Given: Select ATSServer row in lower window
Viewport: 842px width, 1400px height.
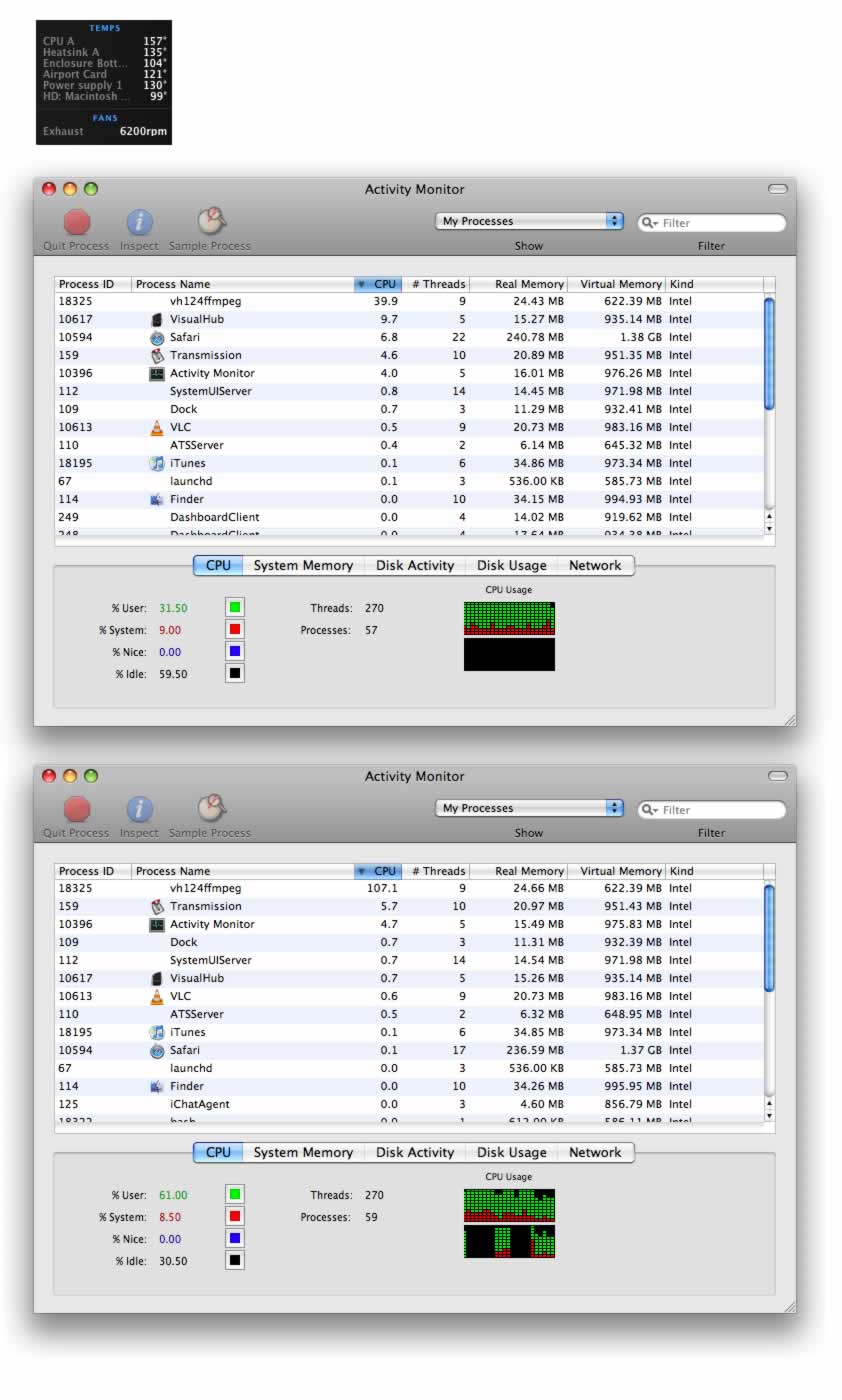Looking at the screenshot, I should [409, 1014].
